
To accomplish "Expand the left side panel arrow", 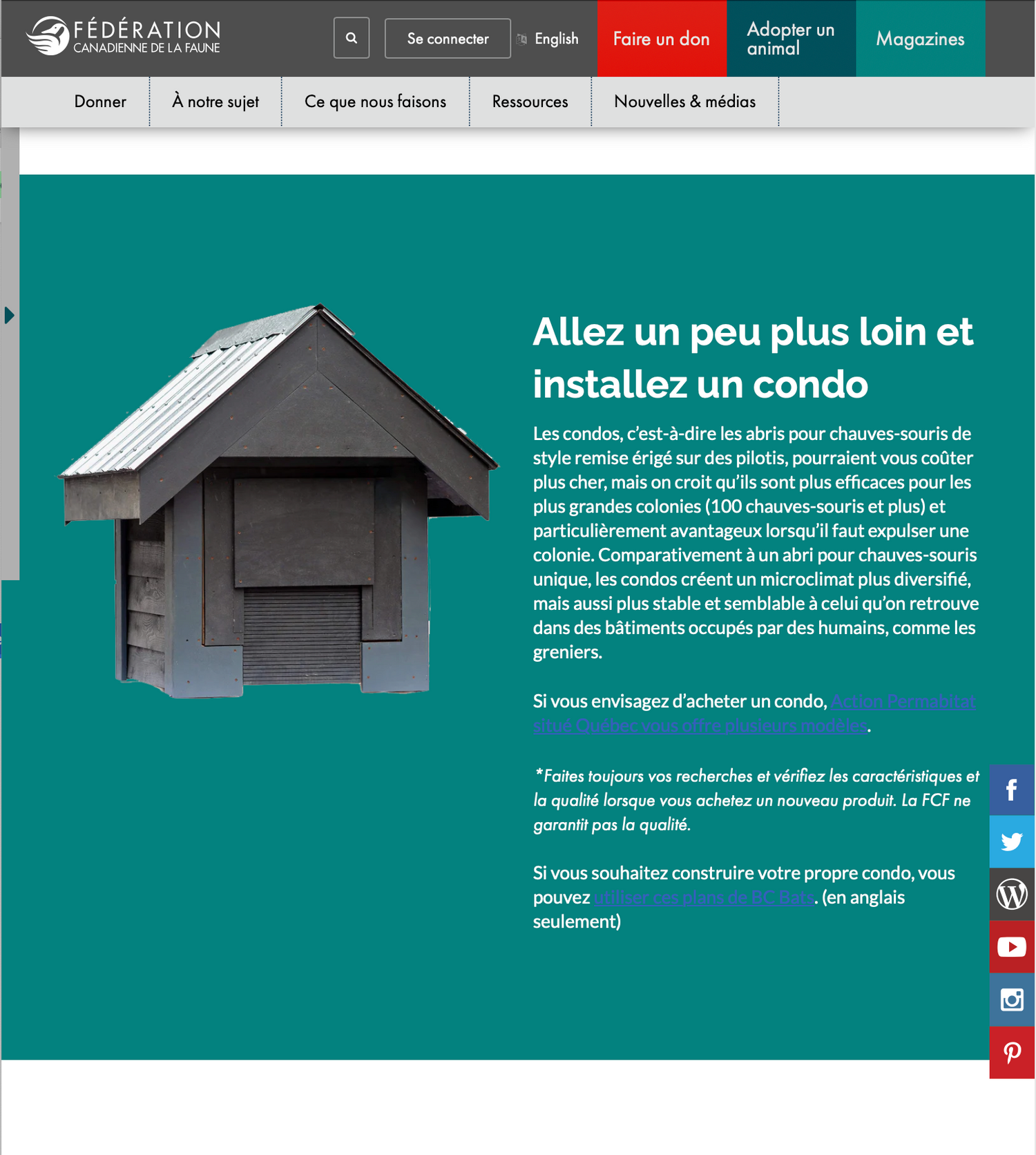I will [x=9, y=316].
